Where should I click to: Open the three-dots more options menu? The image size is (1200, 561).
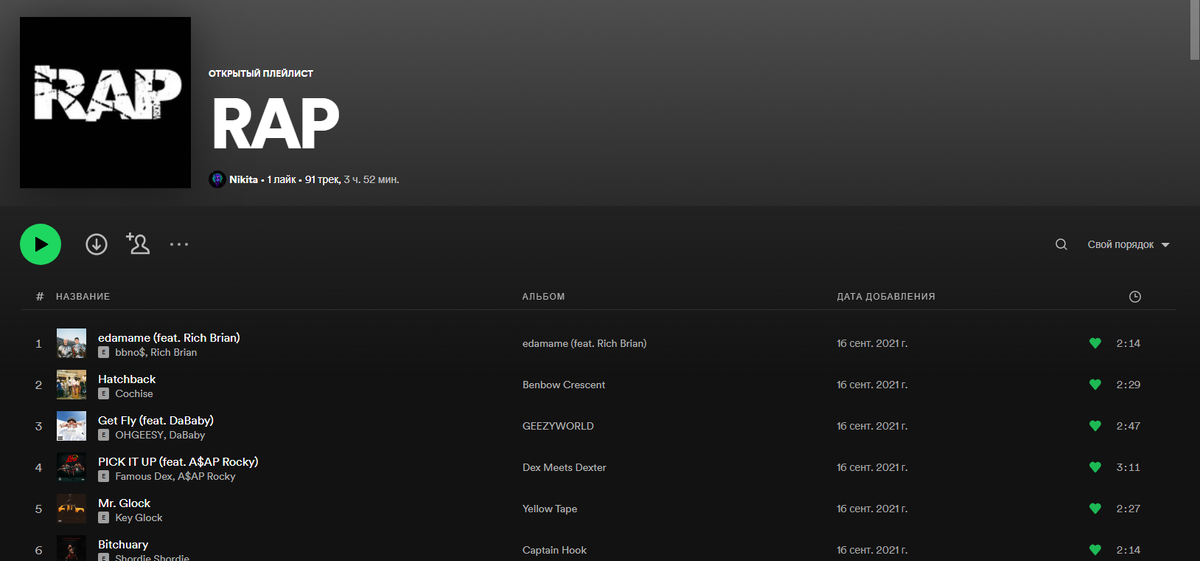[179, 244]
